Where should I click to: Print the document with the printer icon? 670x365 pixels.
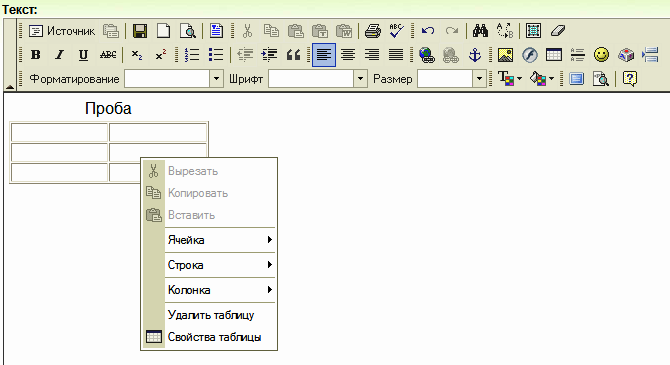click(x=373, y=31)
